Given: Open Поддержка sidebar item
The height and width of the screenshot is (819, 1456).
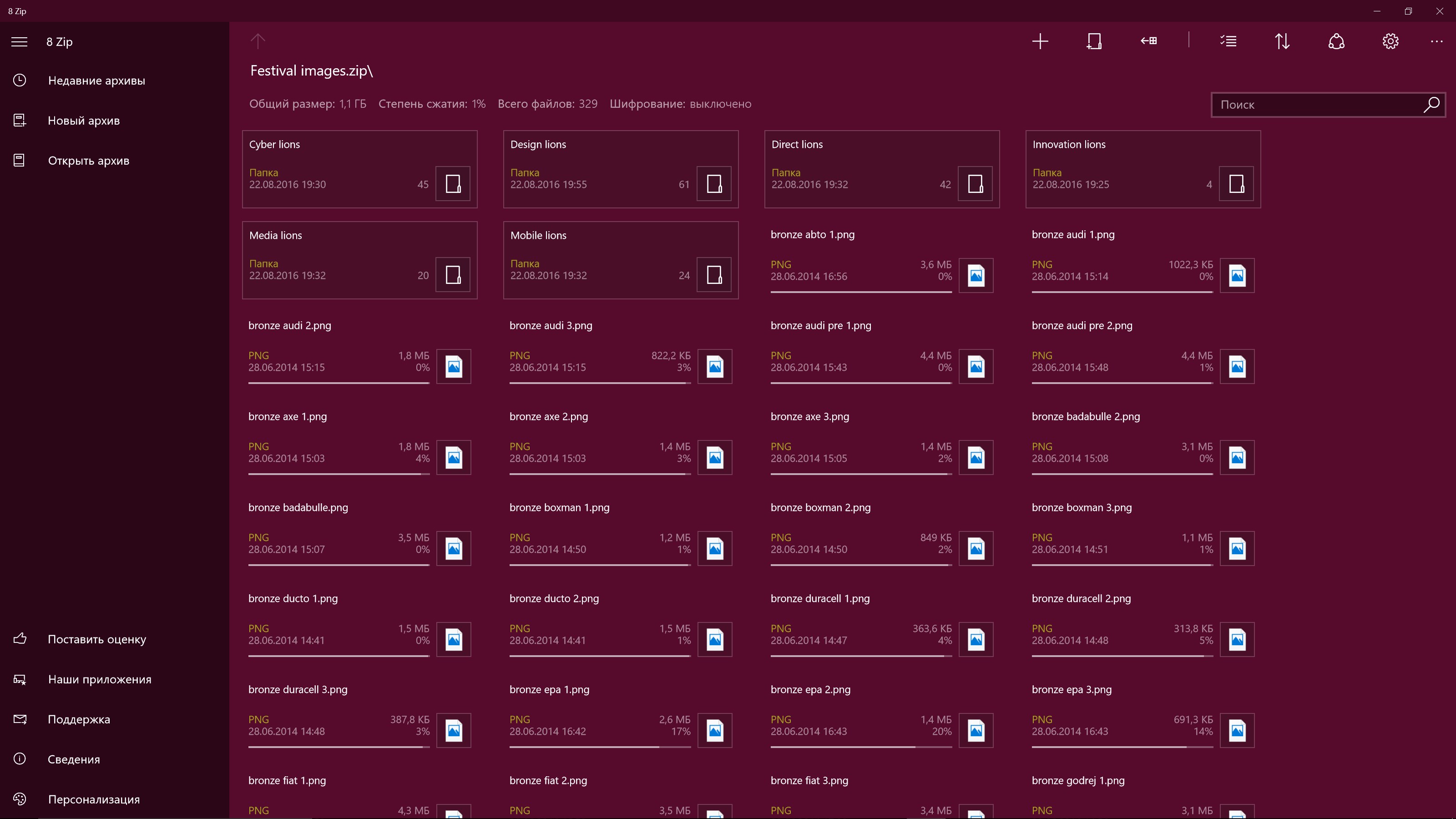Looking at the screenshot, I should point(115,719).
